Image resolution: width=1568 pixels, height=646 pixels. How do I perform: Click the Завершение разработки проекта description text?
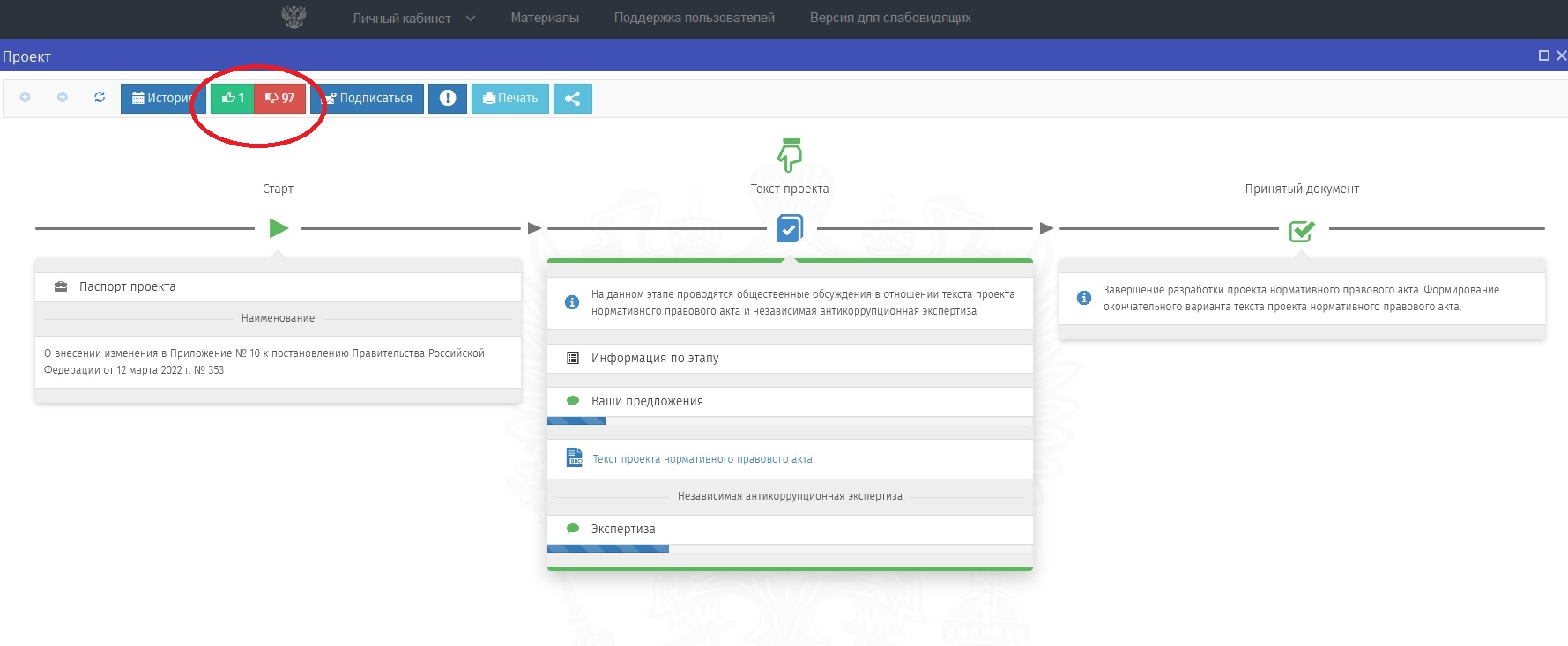tap(1301, 298)
